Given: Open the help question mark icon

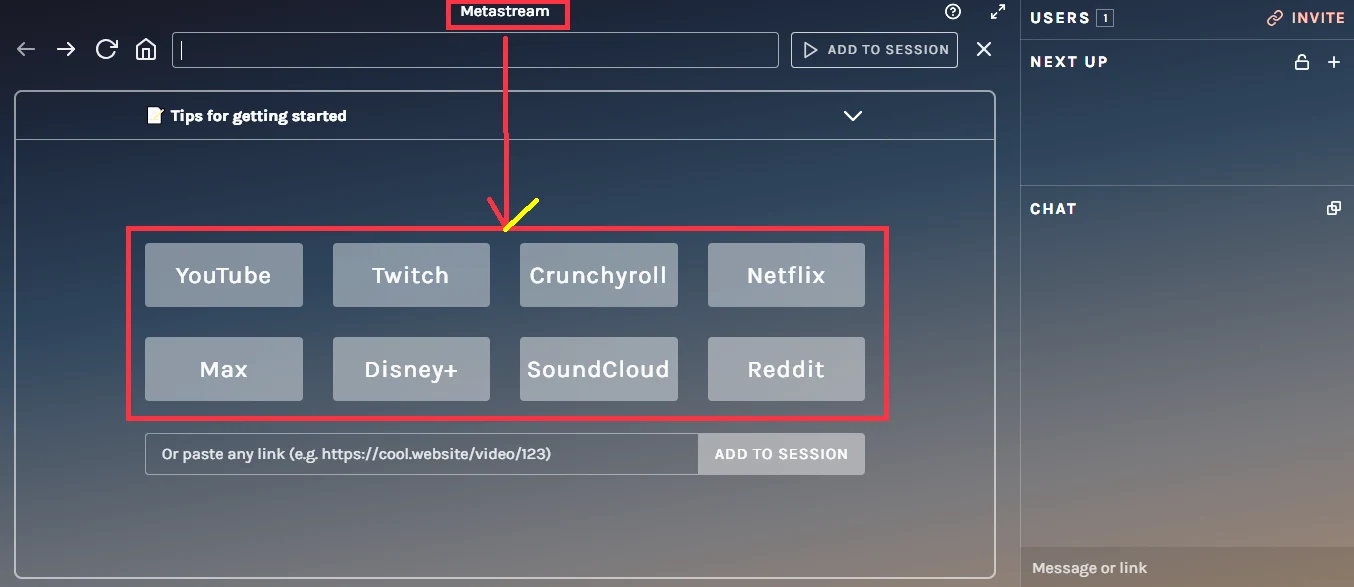Looking at the screenshot, I should coord(952,12).
